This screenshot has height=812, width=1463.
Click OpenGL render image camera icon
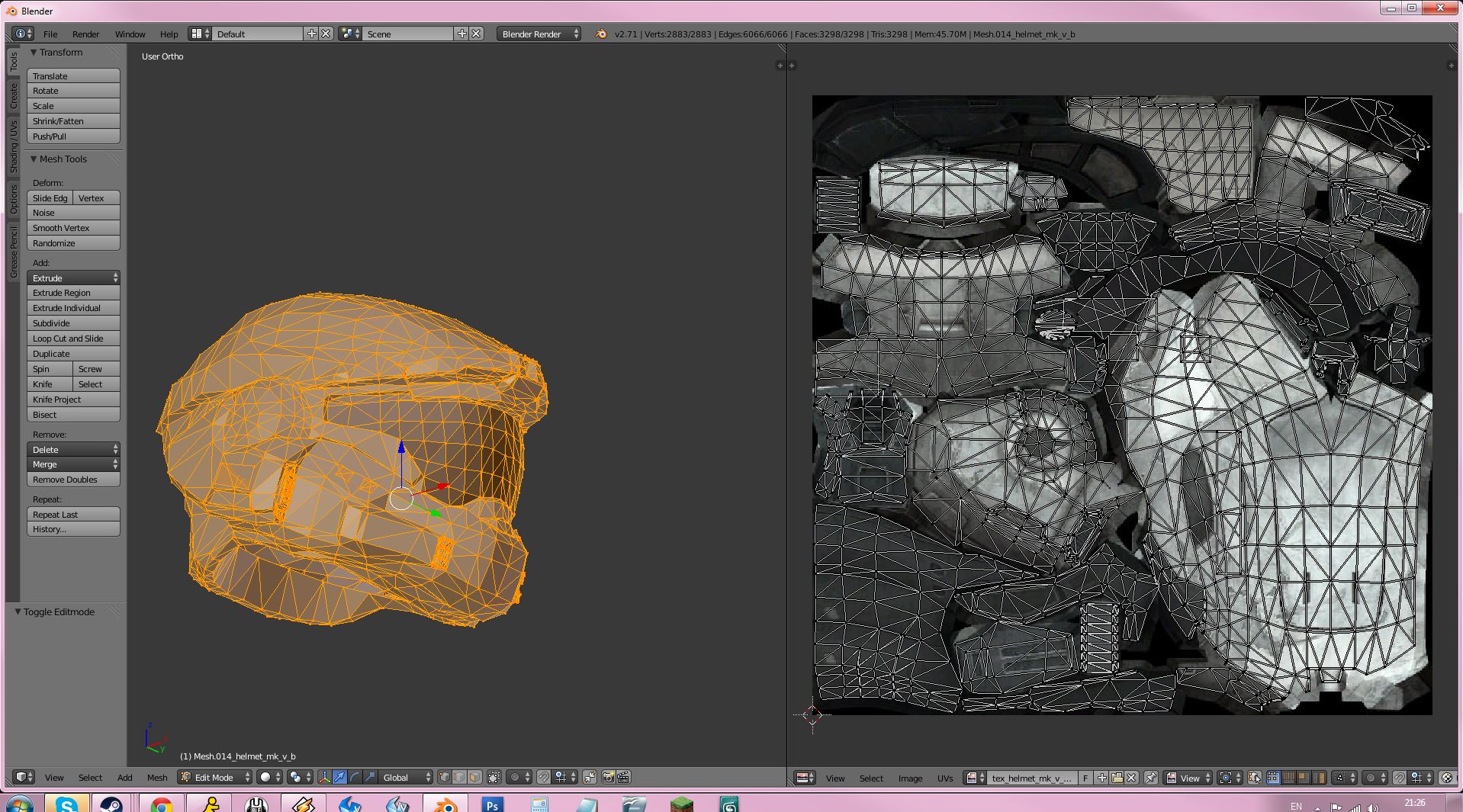point(608,777)
